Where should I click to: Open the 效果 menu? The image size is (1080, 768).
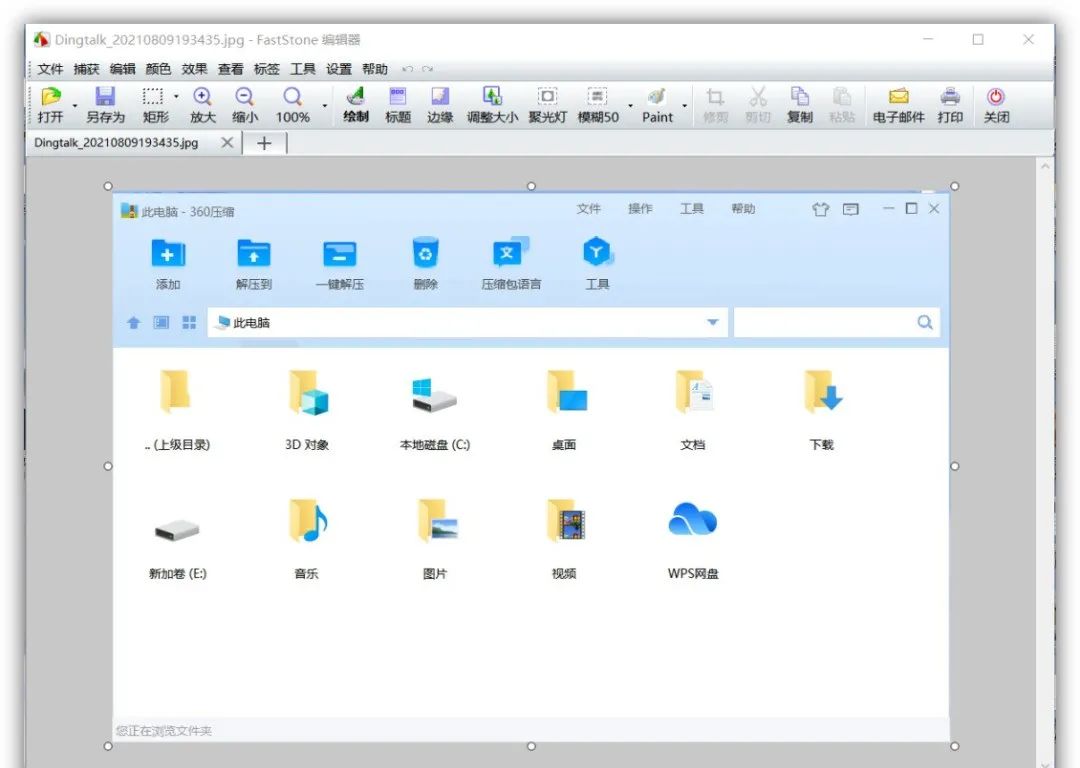click(196, 69)
